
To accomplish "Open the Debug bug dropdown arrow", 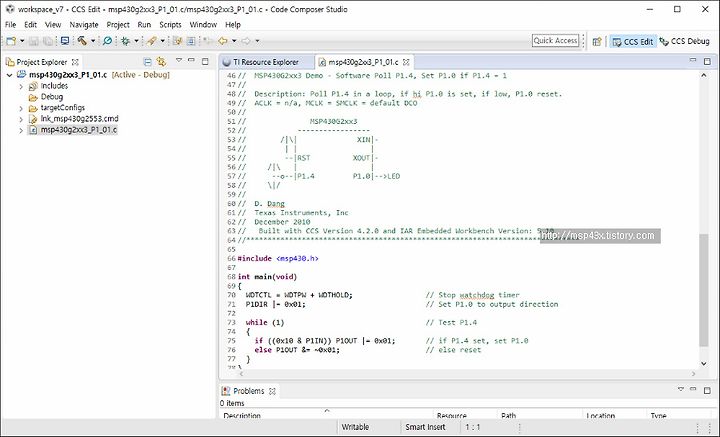I will [x=136, y=41].
